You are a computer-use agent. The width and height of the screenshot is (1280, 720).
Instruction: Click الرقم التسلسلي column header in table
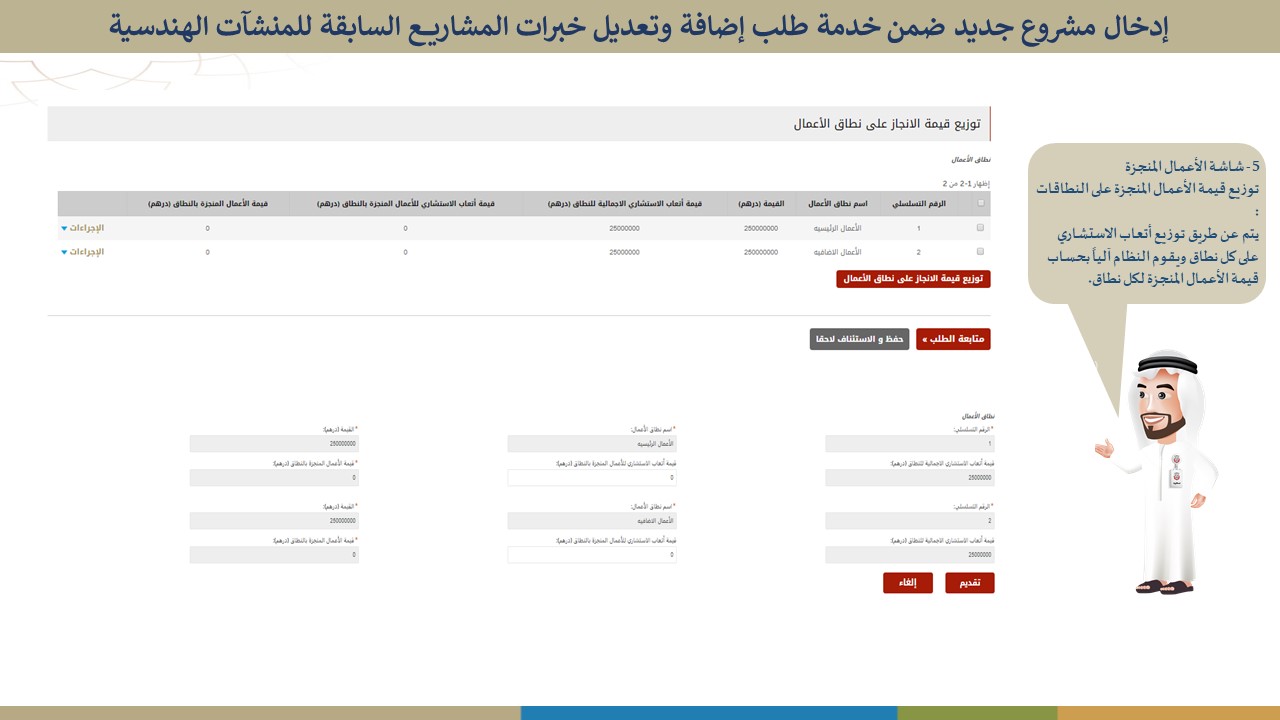918,203
